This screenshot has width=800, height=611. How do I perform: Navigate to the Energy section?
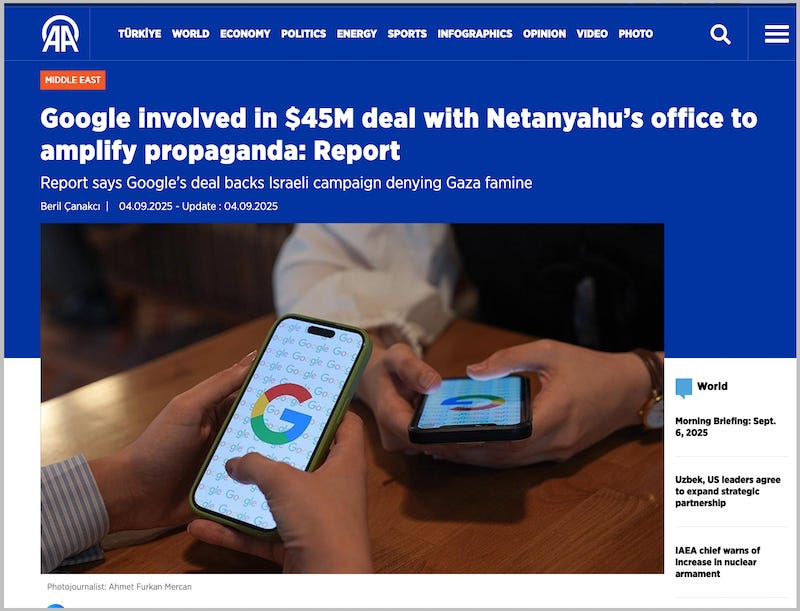tap(357, 34)
